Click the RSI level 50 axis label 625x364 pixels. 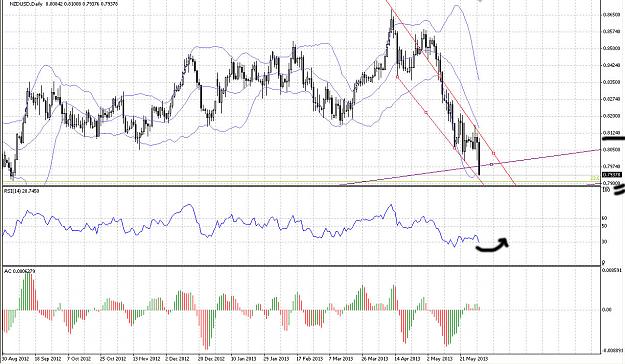[605, 226]
